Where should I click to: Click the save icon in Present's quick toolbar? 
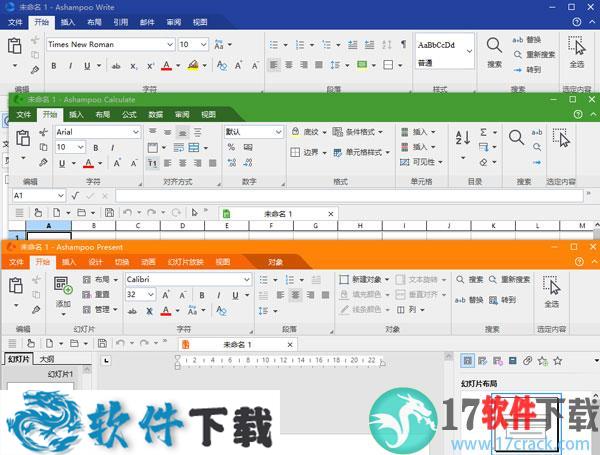click(102, 343)
